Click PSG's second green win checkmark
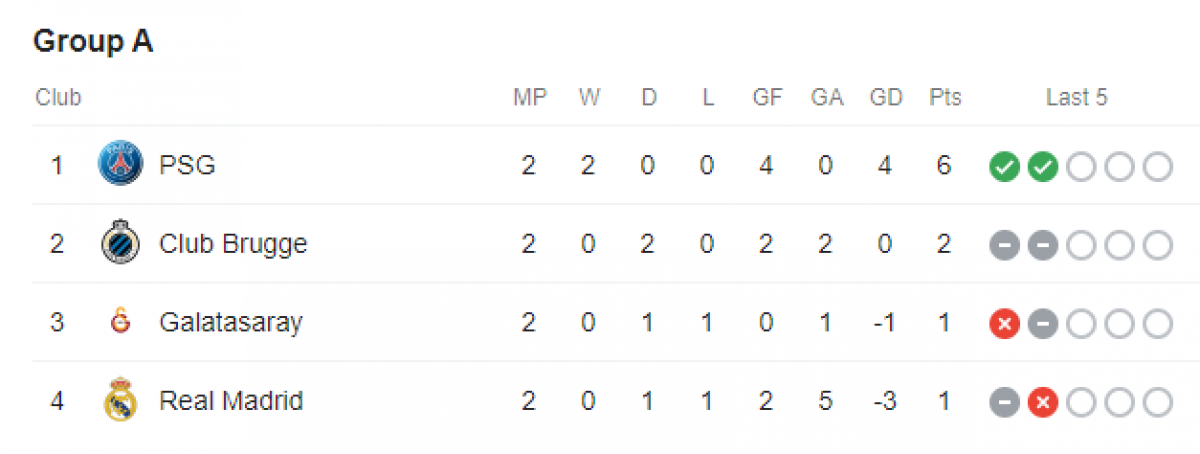The height and width of the screenshot is (454, 1200). pos(1042,166)
